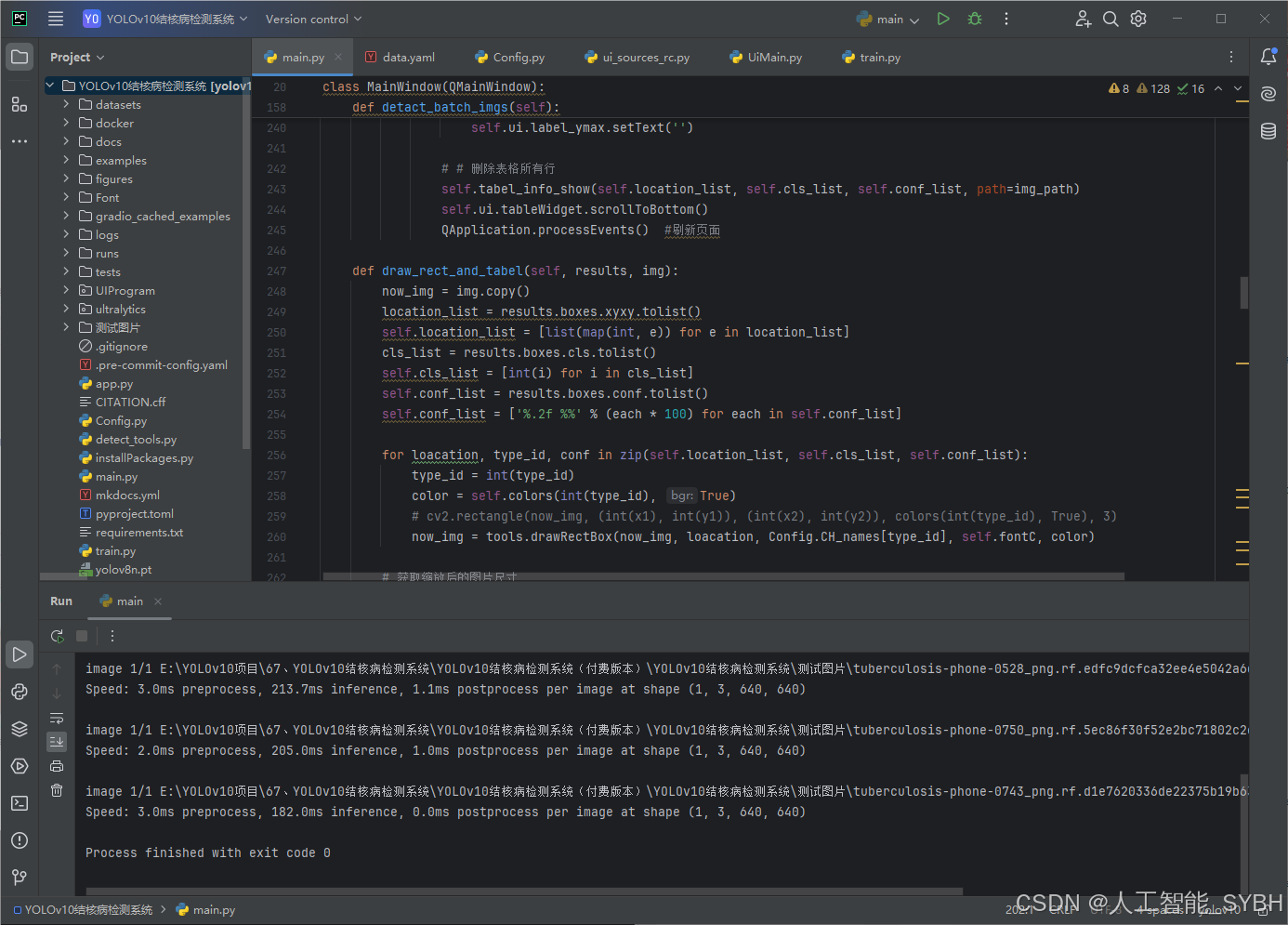The width and height of the screenshot is (1288, 925).
Task: Open the Project tool window icon
Action: (20, 57)
